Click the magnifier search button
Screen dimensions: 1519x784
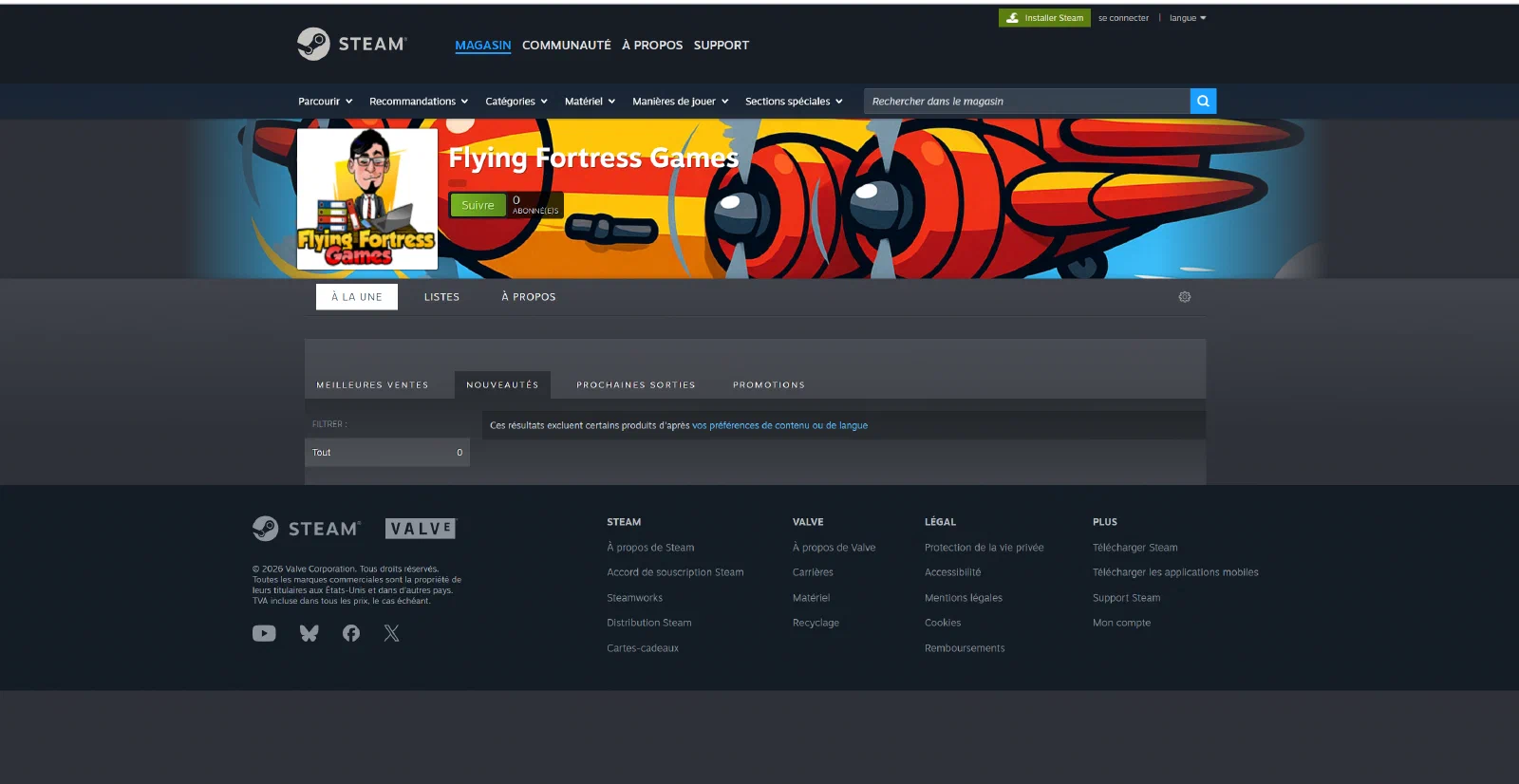tap(1203, 101)
